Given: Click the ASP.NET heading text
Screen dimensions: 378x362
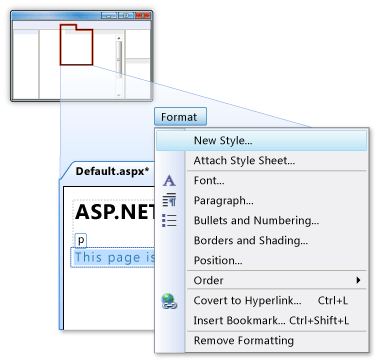Looking at the screenshot, I should (115, 212).
